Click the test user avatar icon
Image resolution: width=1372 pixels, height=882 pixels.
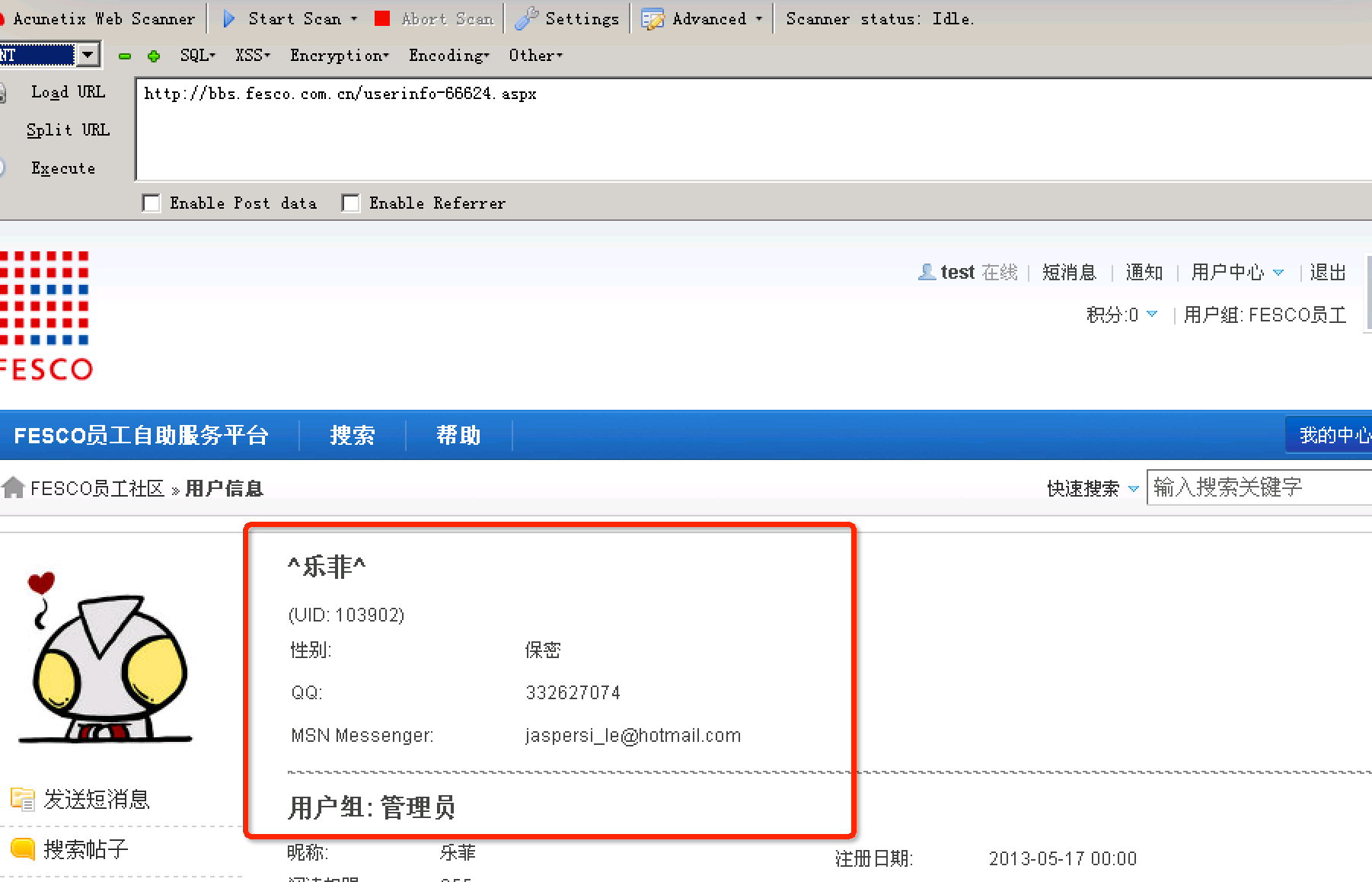927,272
